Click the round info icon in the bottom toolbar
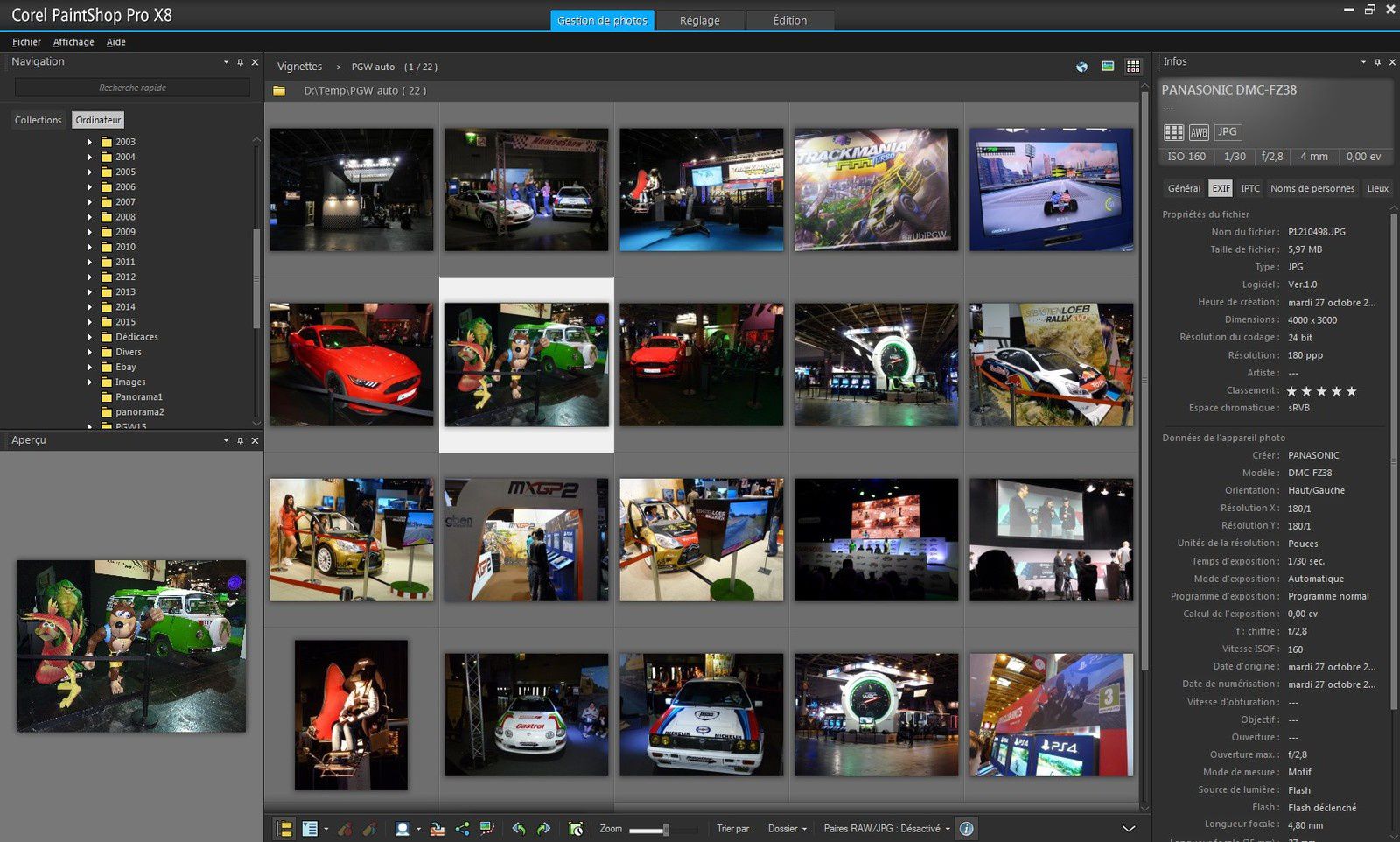 (966, 829)
